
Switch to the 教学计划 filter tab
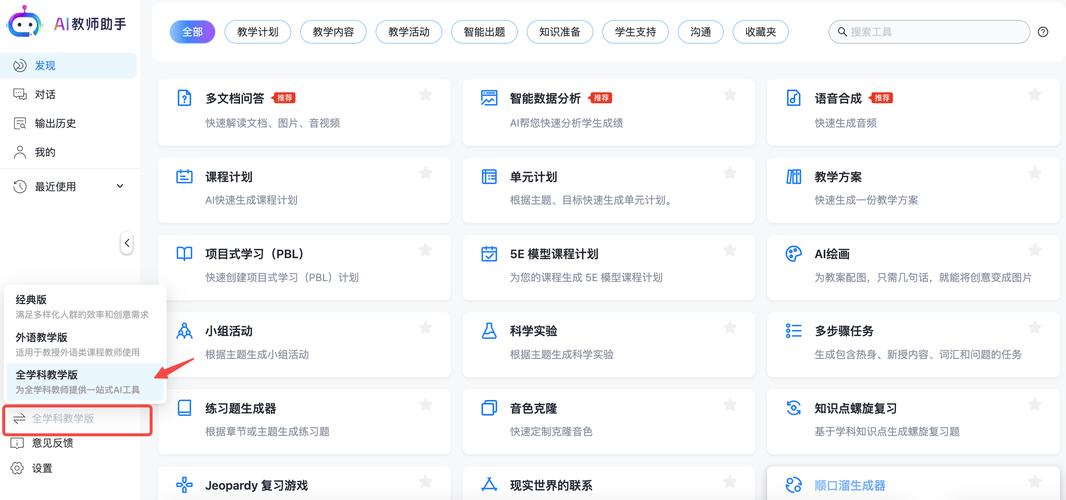pos(258,32)
